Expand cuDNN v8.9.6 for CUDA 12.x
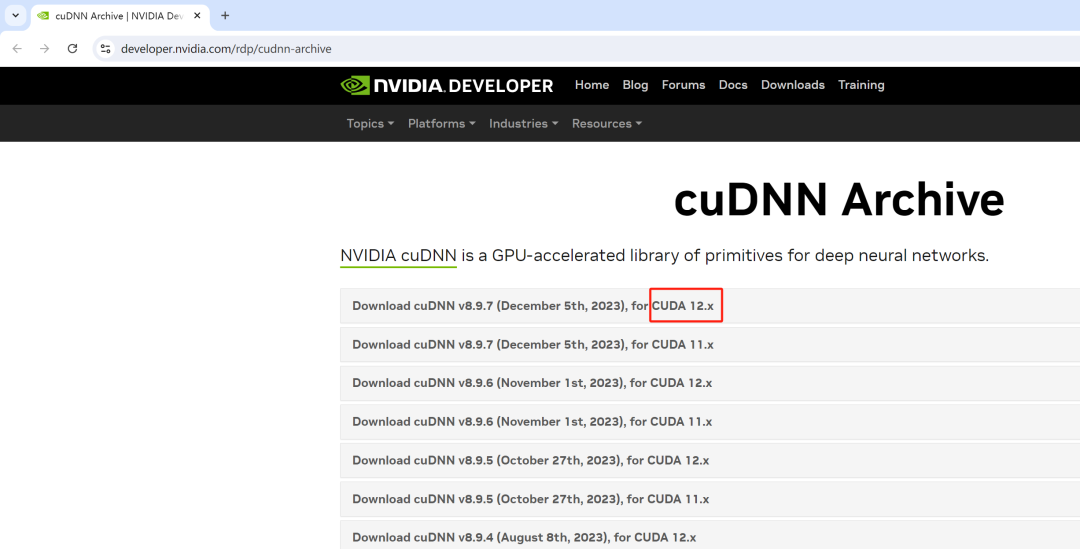This screenshot has height=549, width=1080. tap(710, 383)
